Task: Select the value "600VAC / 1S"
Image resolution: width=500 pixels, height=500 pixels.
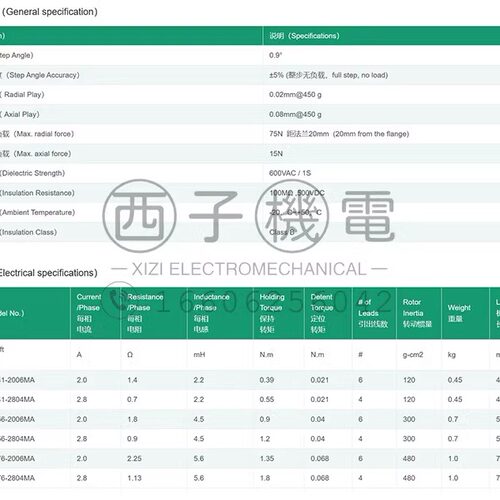Action: point(290,173)
